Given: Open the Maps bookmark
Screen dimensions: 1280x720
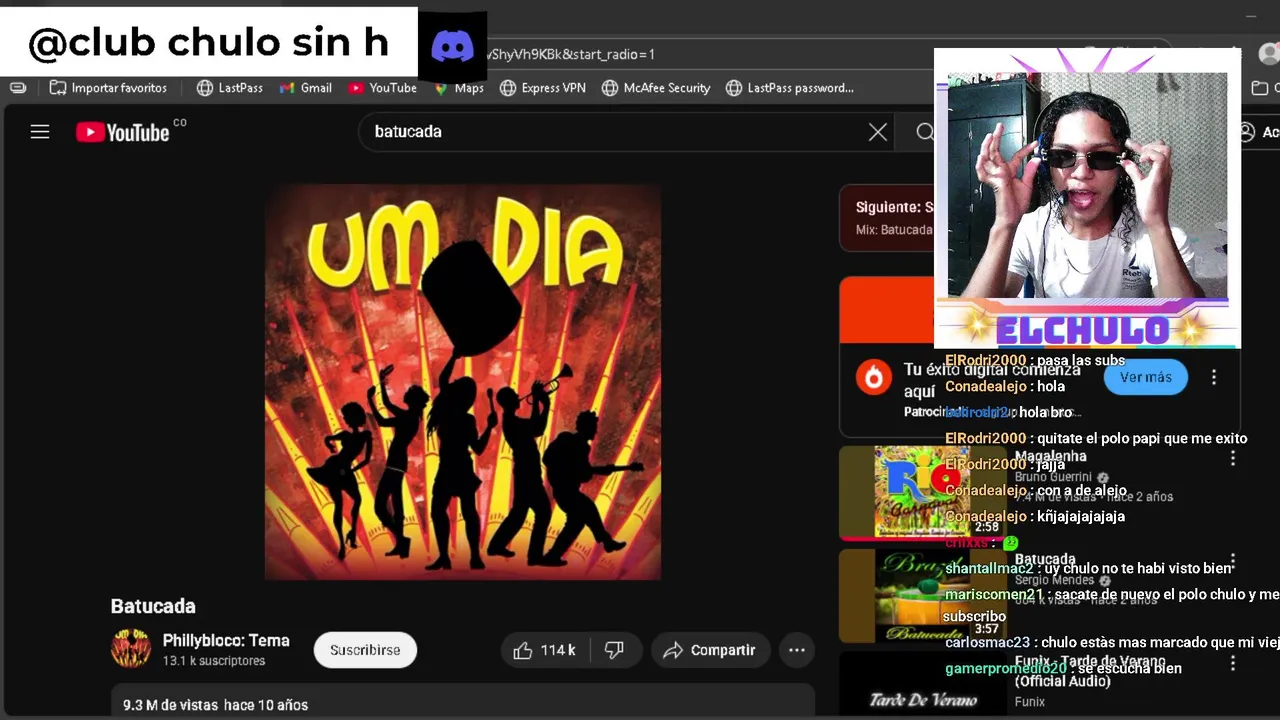Looking at the screenshot, I should (x=459, y=88).
